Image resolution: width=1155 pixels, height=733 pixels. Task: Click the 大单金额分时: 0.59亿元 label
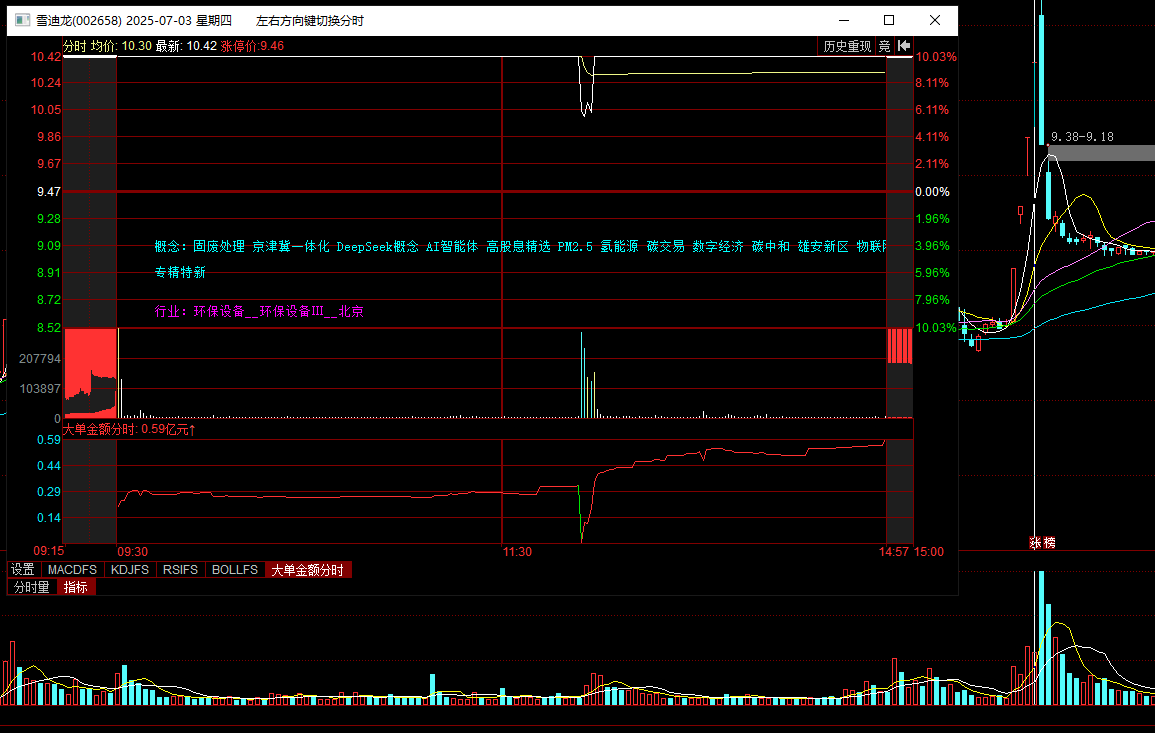pyautogui.click(x=130, y=429)
